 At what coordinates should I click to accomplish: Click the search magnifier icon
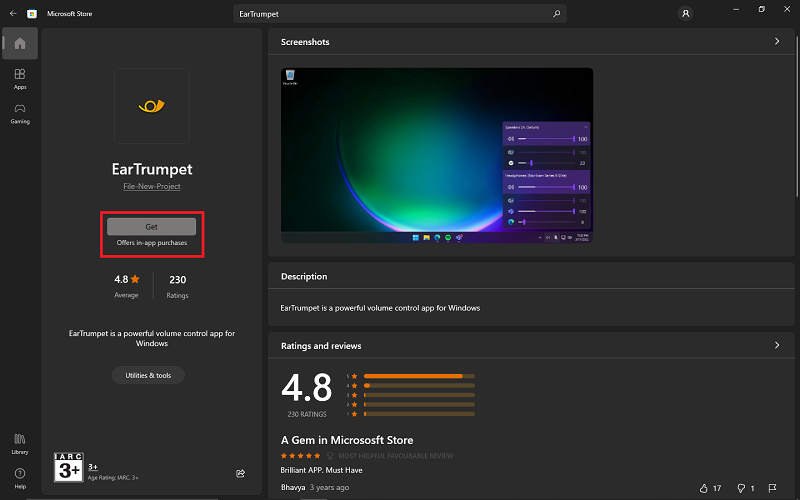(x=557, y=14)
